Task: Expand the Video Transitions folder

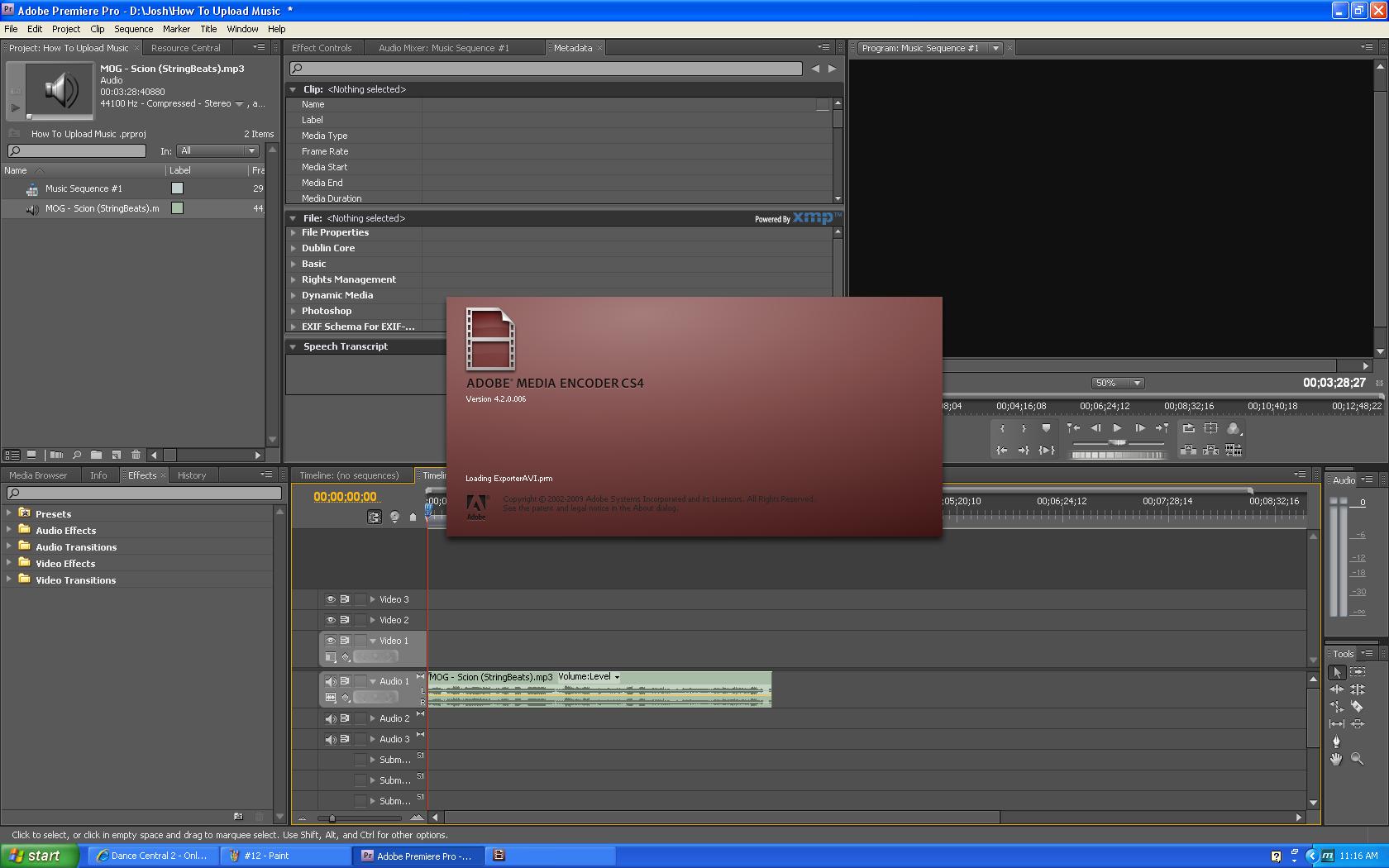Action: point(9,579)
